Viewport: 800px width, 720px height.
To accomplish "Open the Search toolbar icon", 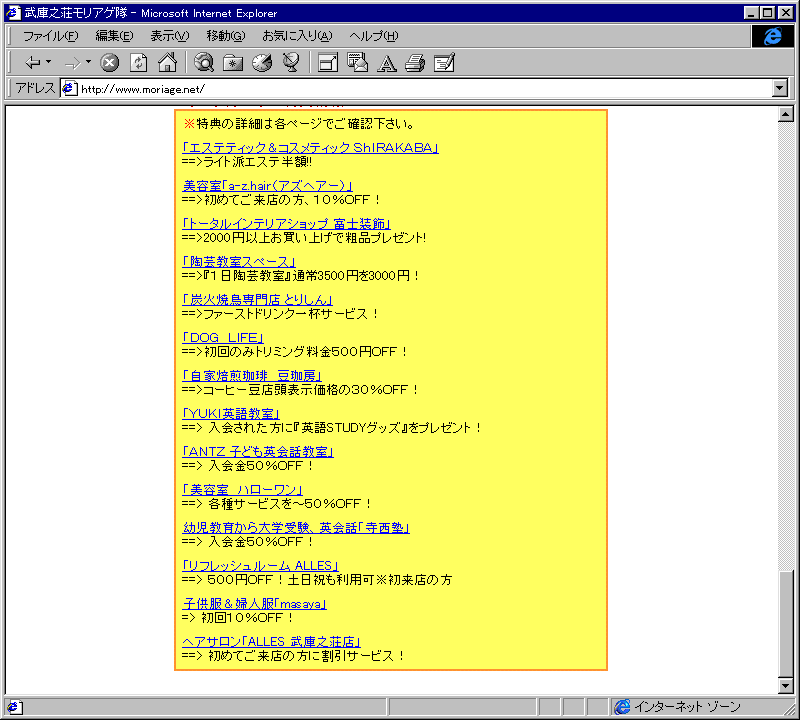I will coord(204,63).
